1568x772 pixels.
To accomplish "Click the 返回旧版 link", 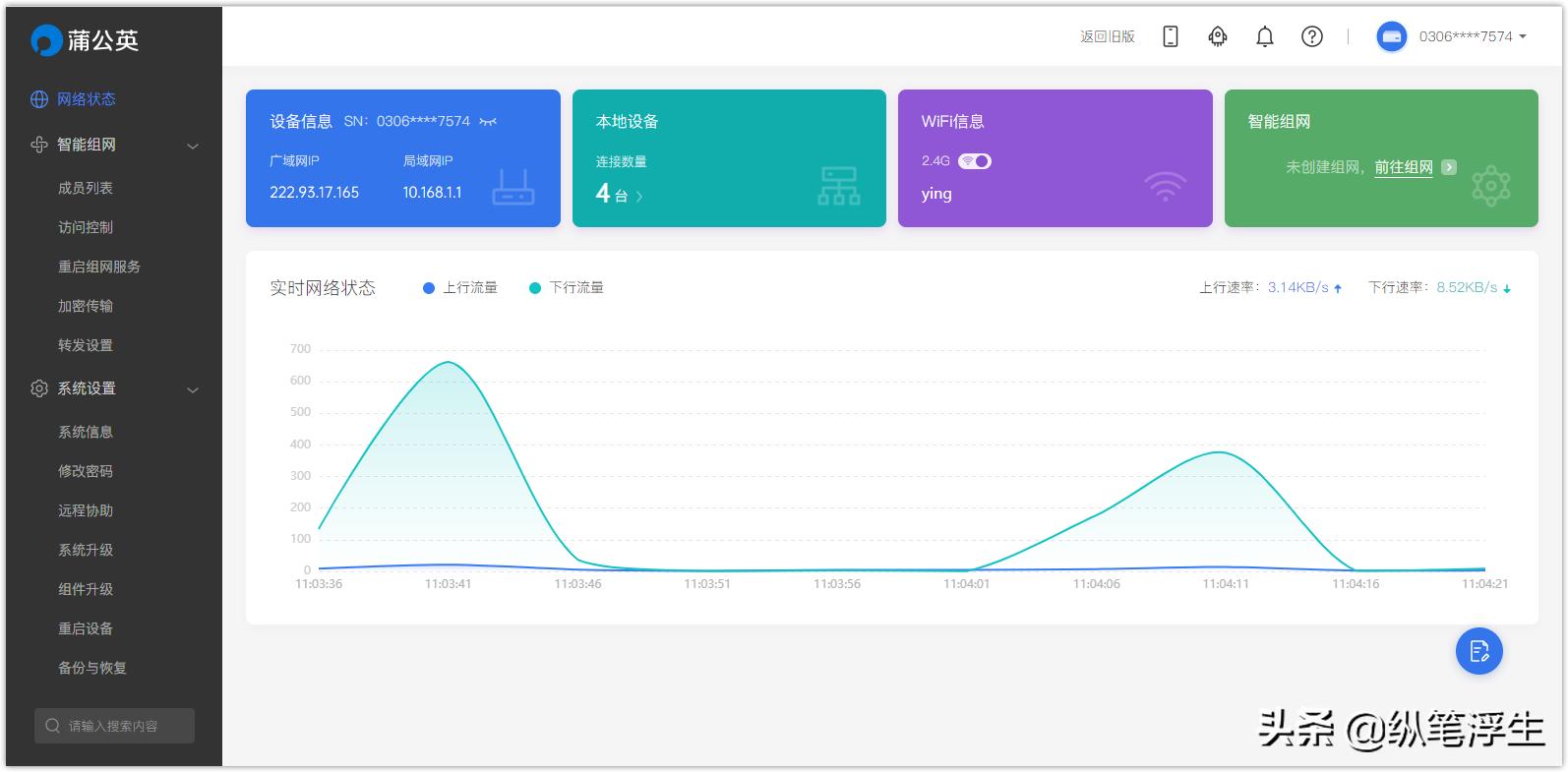I will click(1107, 36).
